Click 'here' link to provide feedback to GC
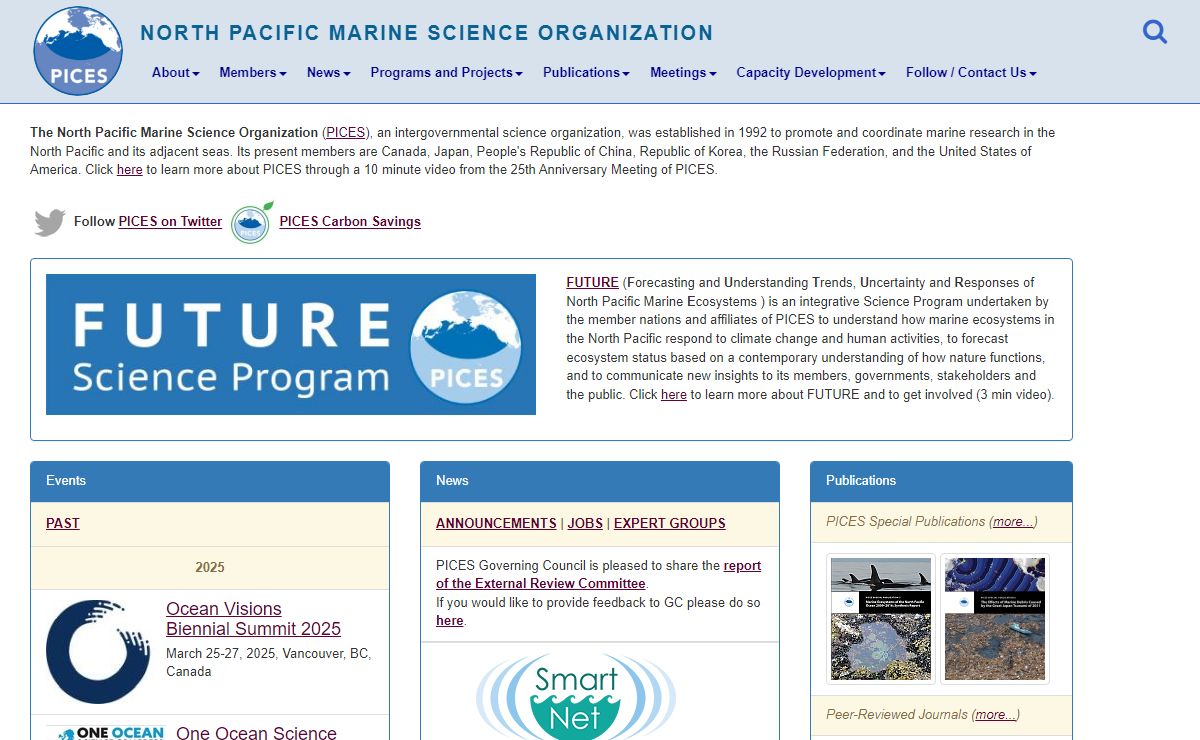The image size is (1200, 740). pyautogui.click(x=449, y=620)
